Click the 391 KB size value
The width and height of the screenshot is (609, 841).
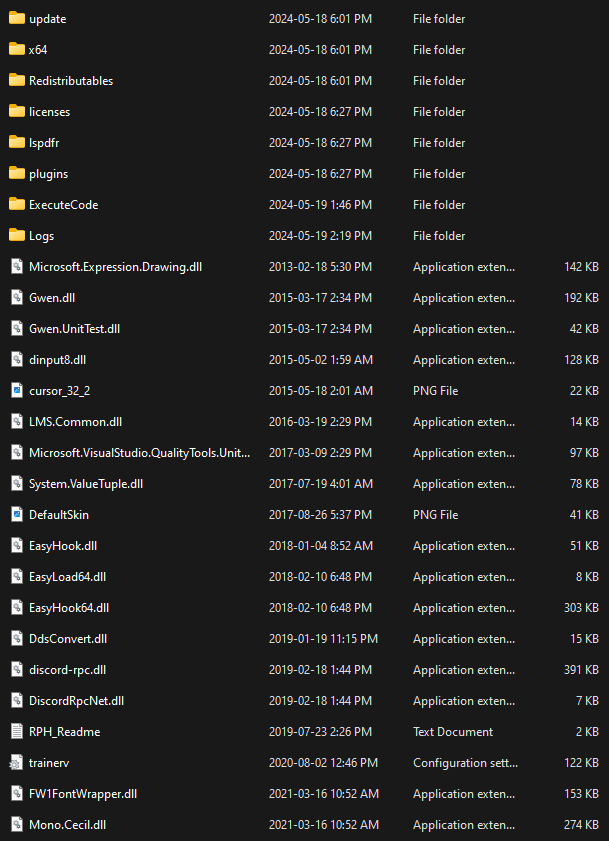581,670
